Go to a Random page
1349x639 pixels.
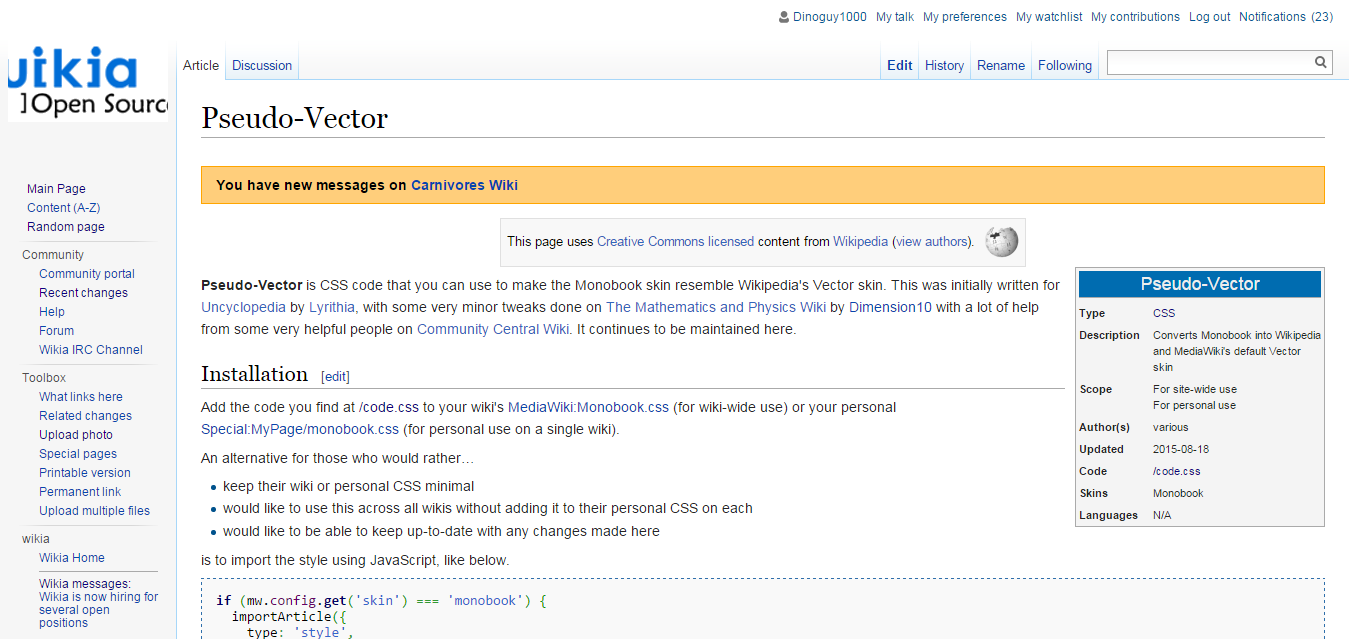pyautogui.click(x=65, y=226)
